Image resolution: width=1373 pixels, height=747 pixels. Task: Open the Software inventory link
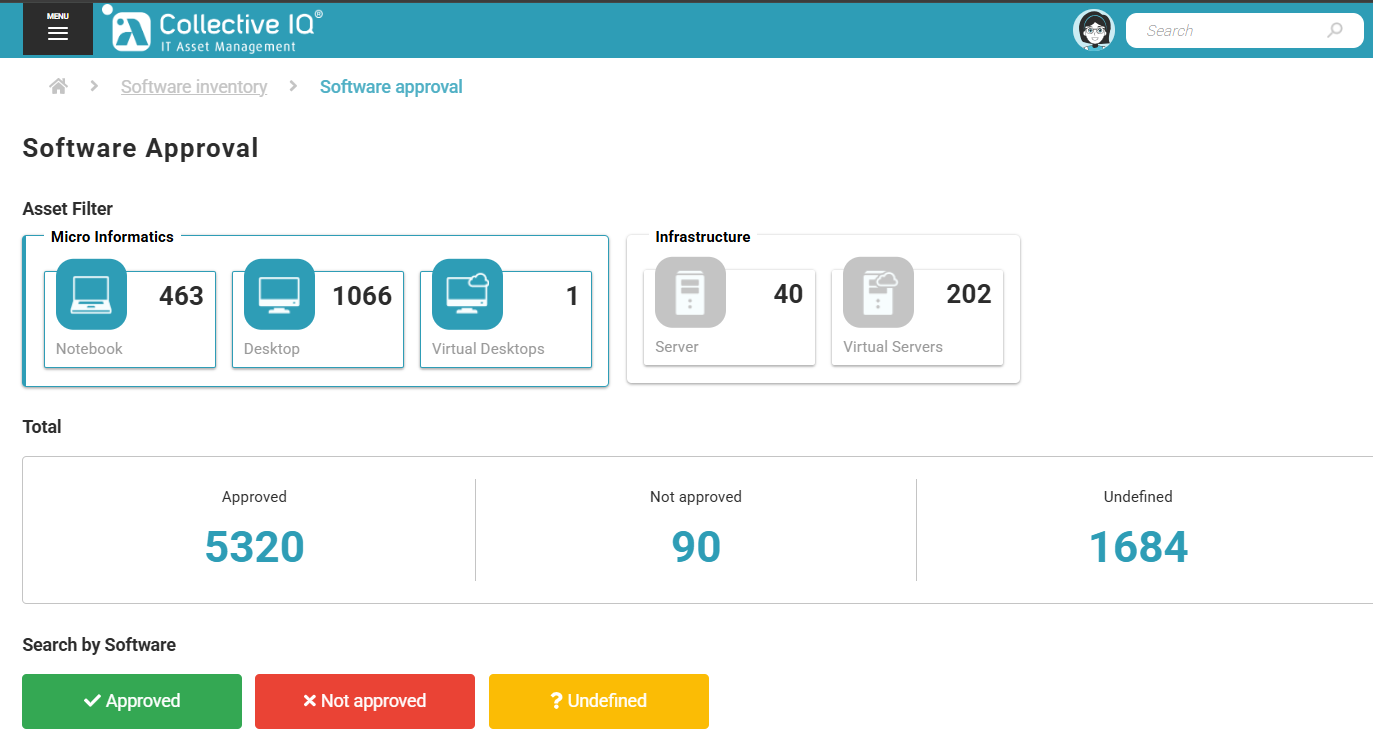pyautogui.click(x=193, y=86)
